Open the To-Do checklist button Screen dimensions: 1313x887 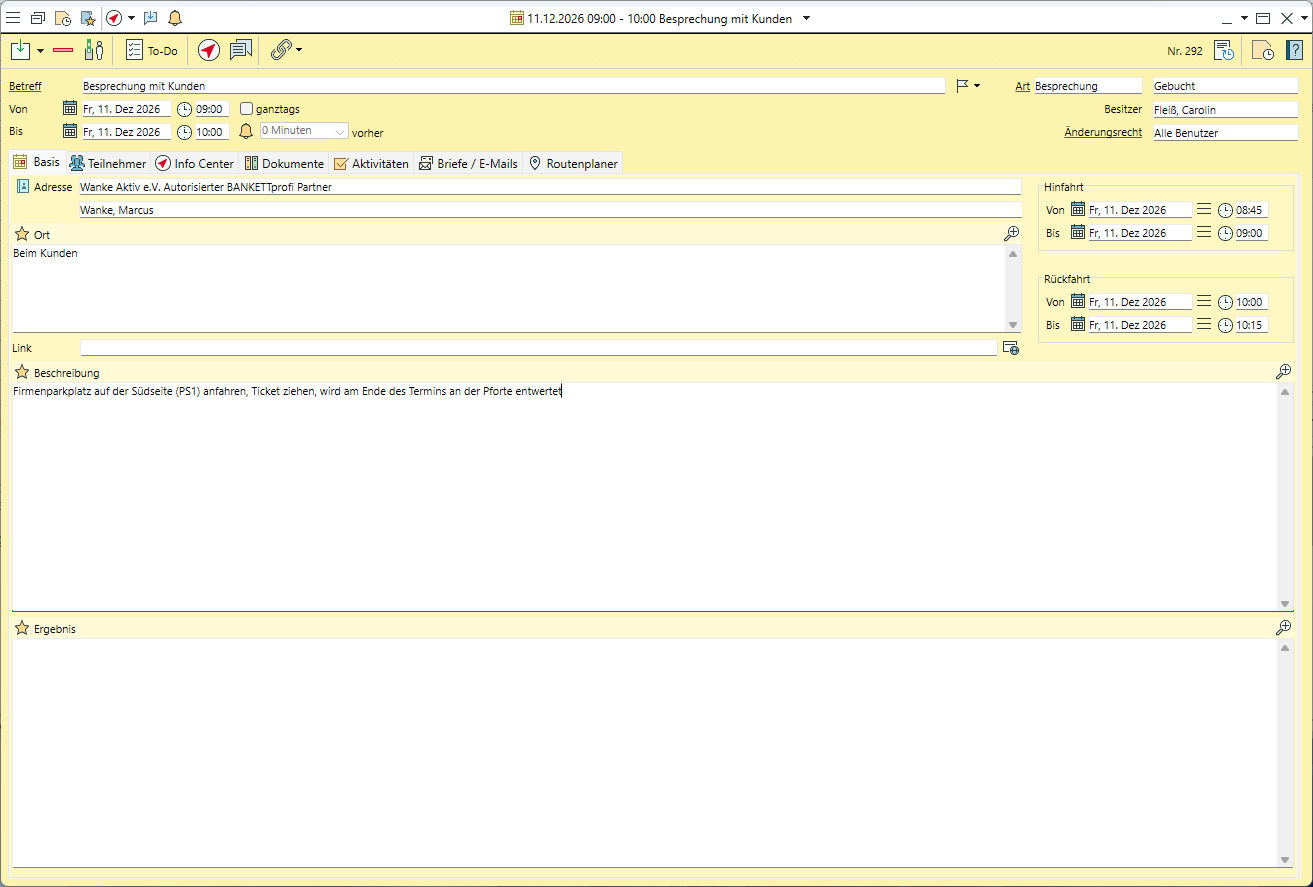coord(152,50)
